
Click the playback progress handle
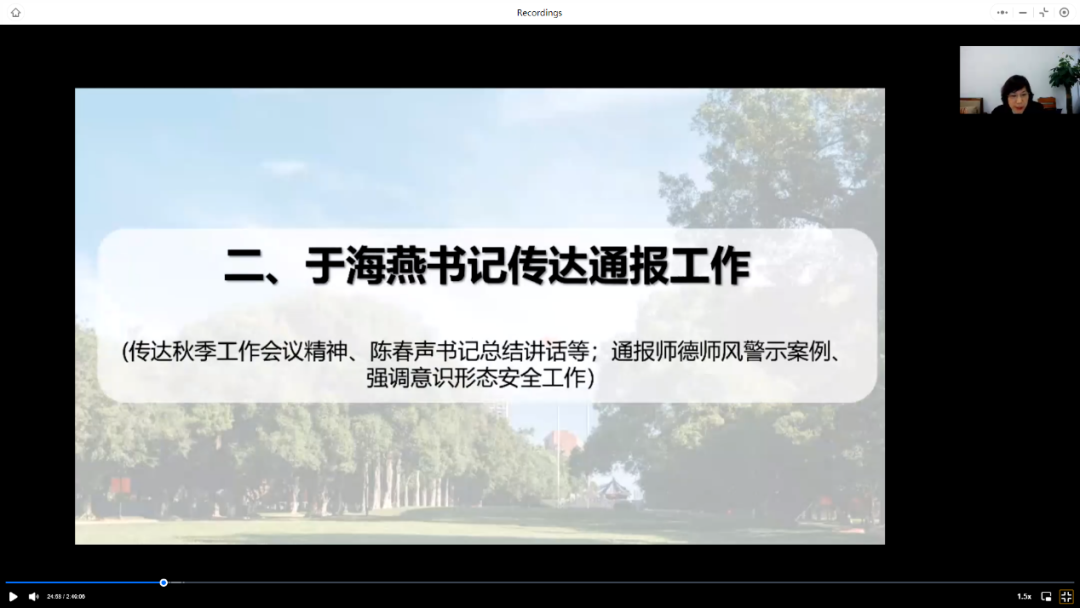[x=164, y=582]
